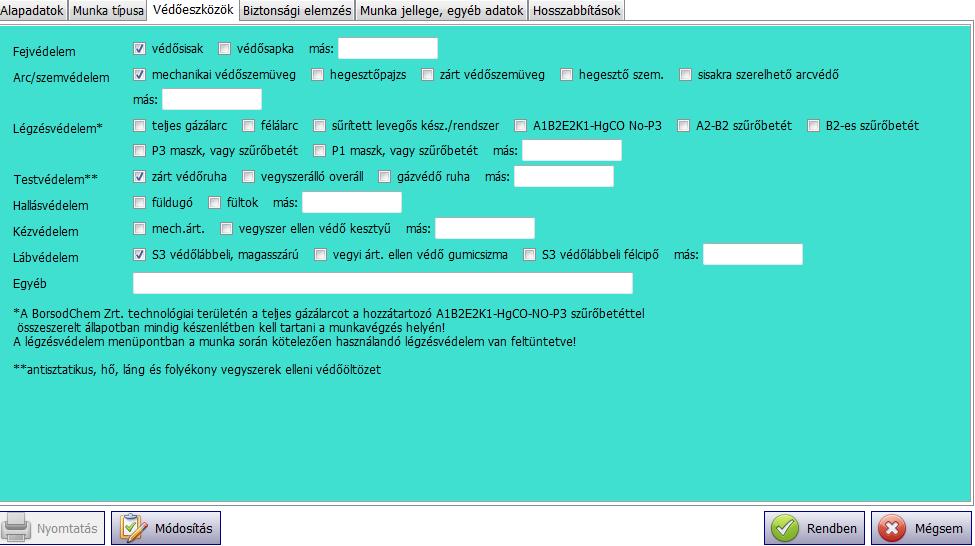Cancel with the Mégsem button
Image resolution: width=975 pixels, height=546 pixels.
(x=922, y=529)
